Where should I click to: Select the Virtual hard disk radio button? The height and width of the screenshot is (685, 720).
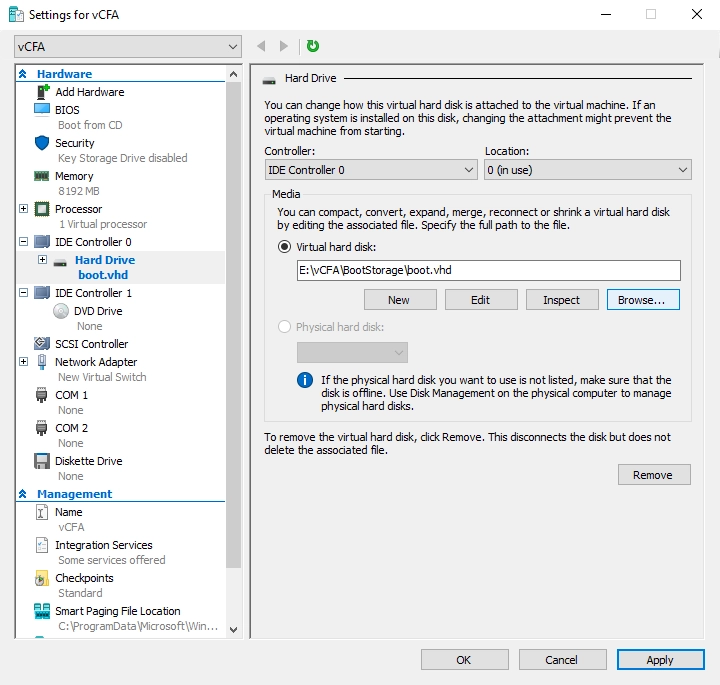(285, 247)
